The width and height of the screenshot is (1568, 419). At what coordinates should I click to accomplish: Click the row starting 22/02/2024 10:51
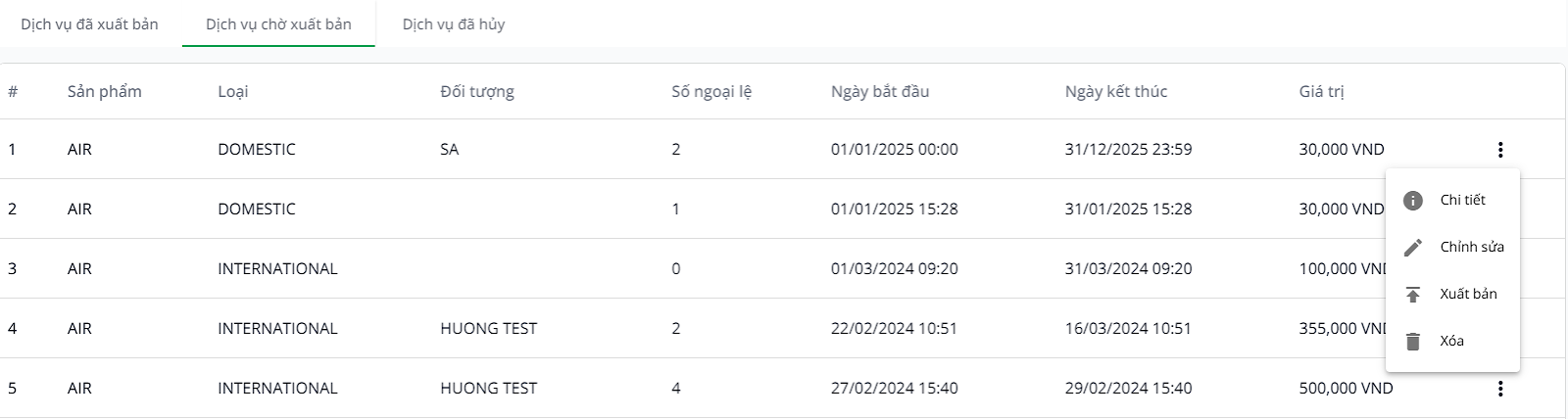pos(894,329)
